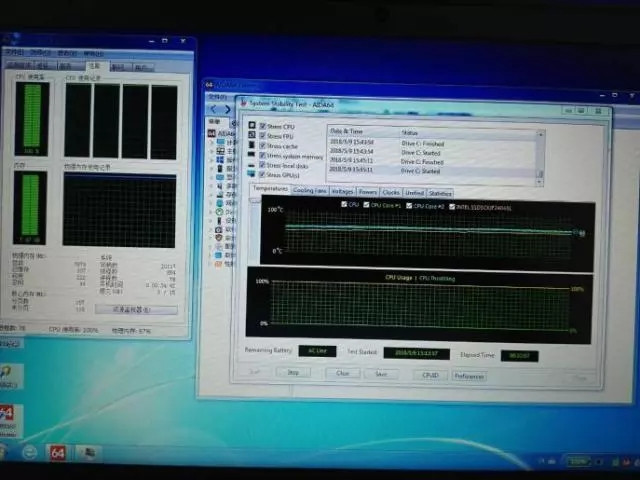Click the forward arrow in AIDA64 main window

[227, 109]
